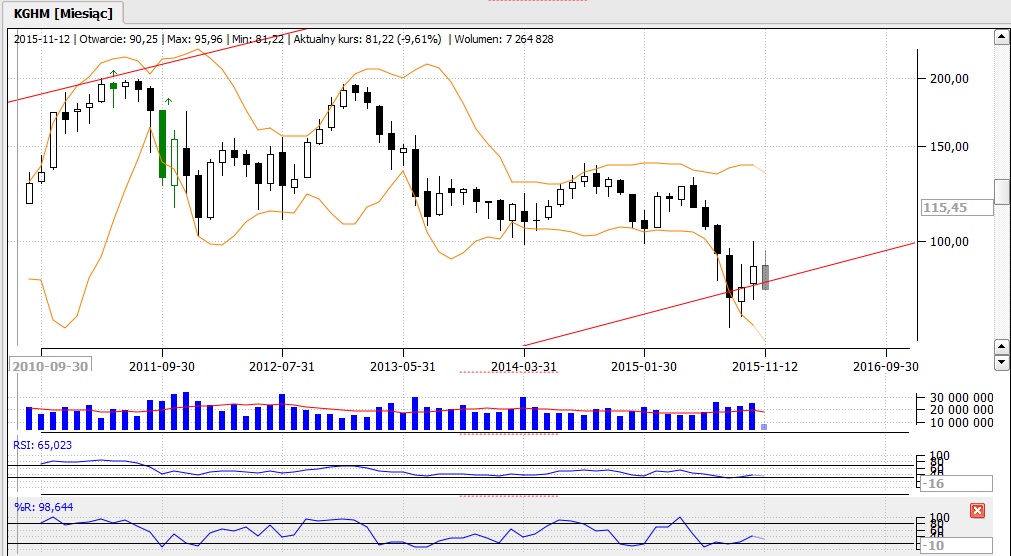Close the %R indicator panel with red X
The image size is (1011, 556).
tap(977, 511)
